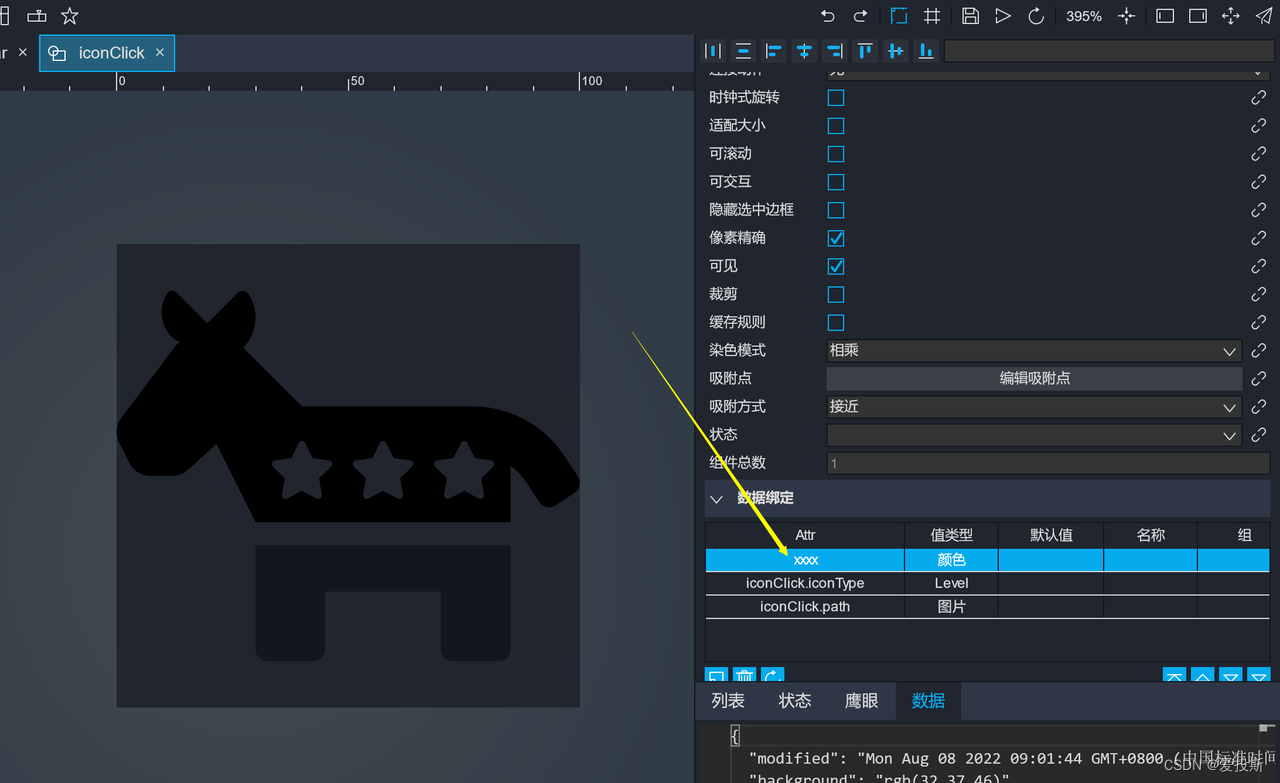
Task: Switch to the 状态 tab
Action: click(795, 701)
